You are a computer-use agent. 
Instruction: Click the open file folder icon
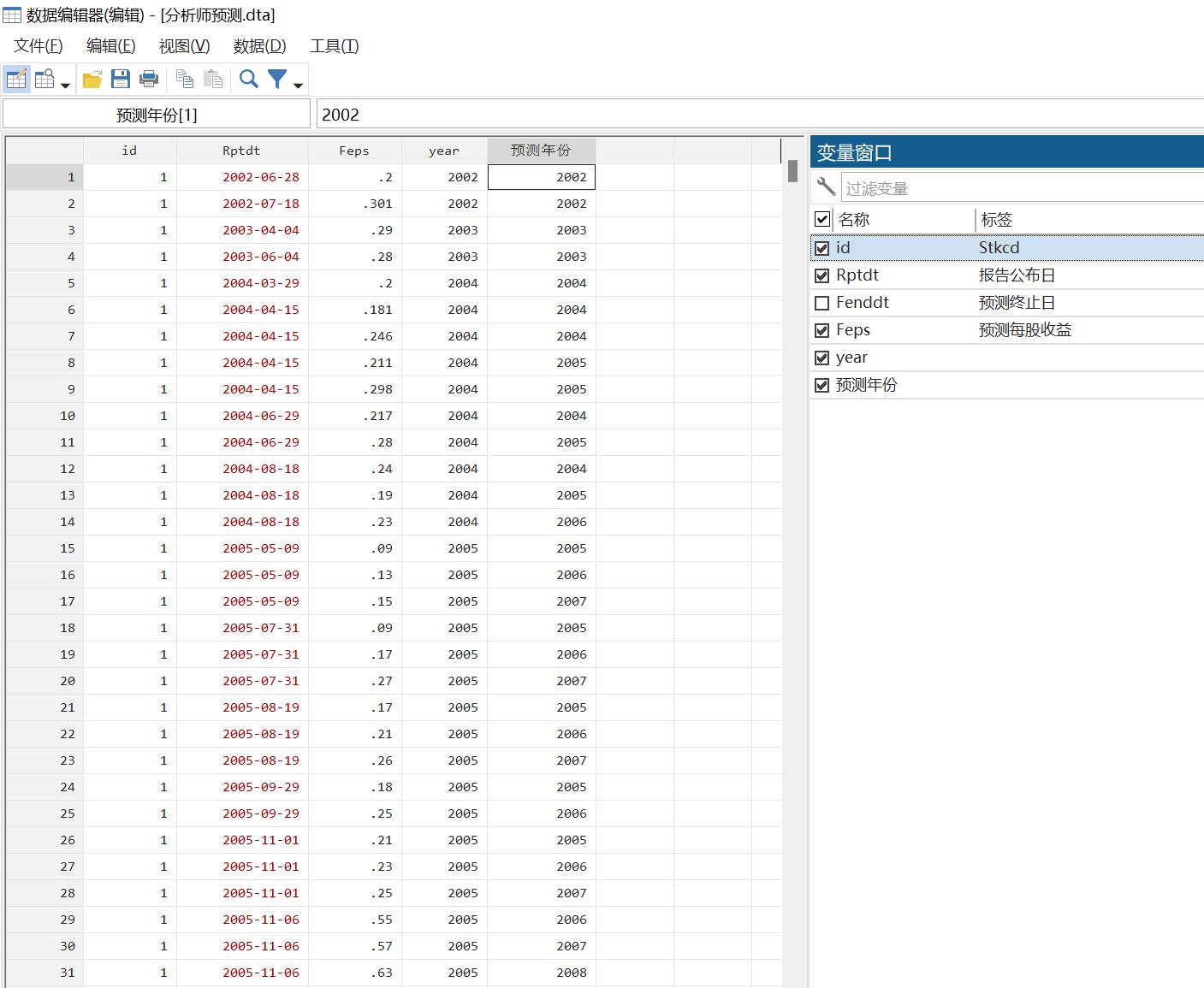92,80
